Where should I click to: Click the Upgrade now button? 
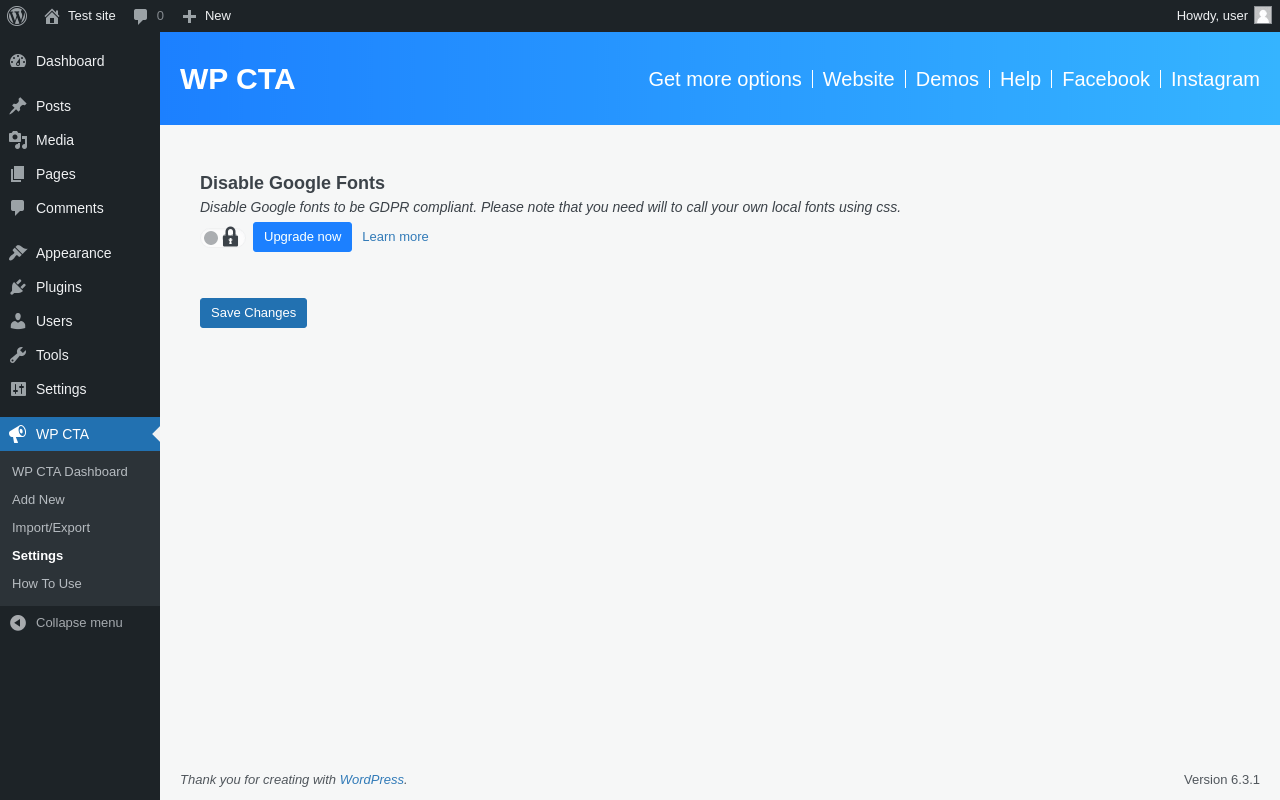click(302, 237)
